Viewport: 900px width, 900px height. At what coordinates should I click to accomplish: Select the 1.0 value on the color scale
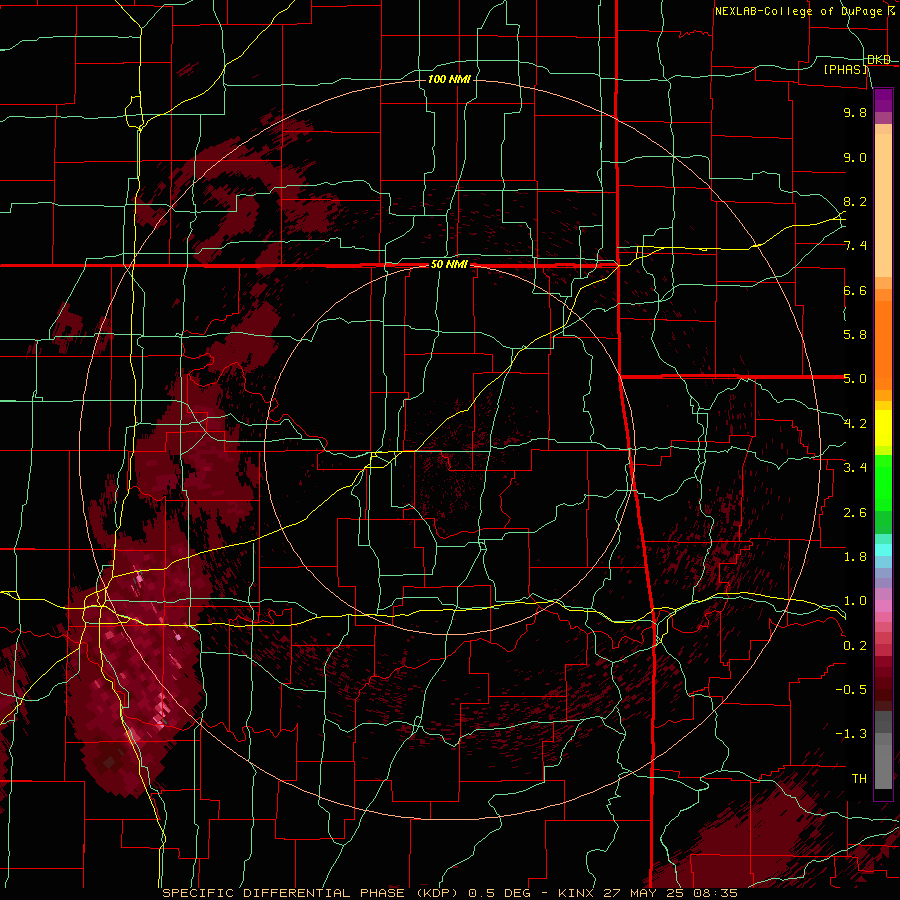click(855, 601)
